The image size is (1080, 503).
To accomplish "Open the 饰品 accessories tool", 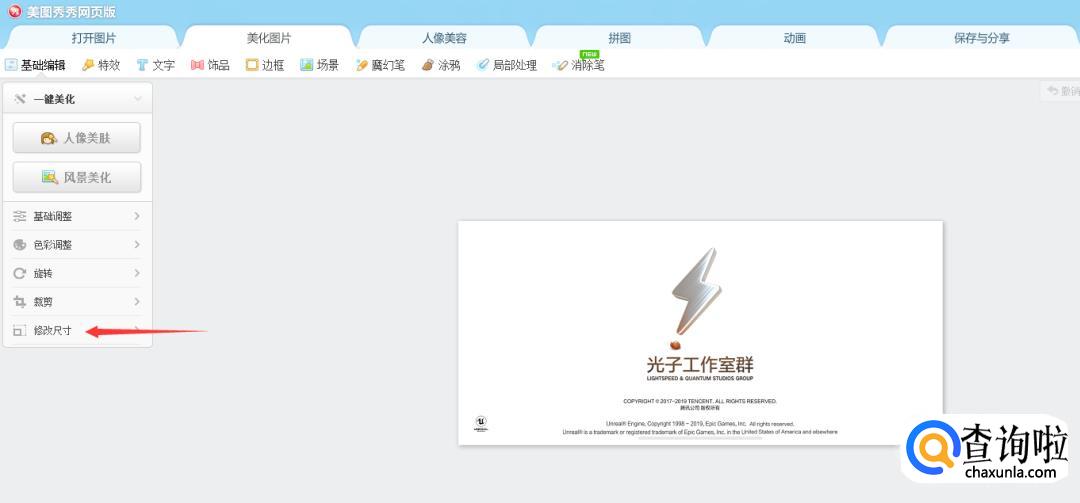I will click(210, 65).
